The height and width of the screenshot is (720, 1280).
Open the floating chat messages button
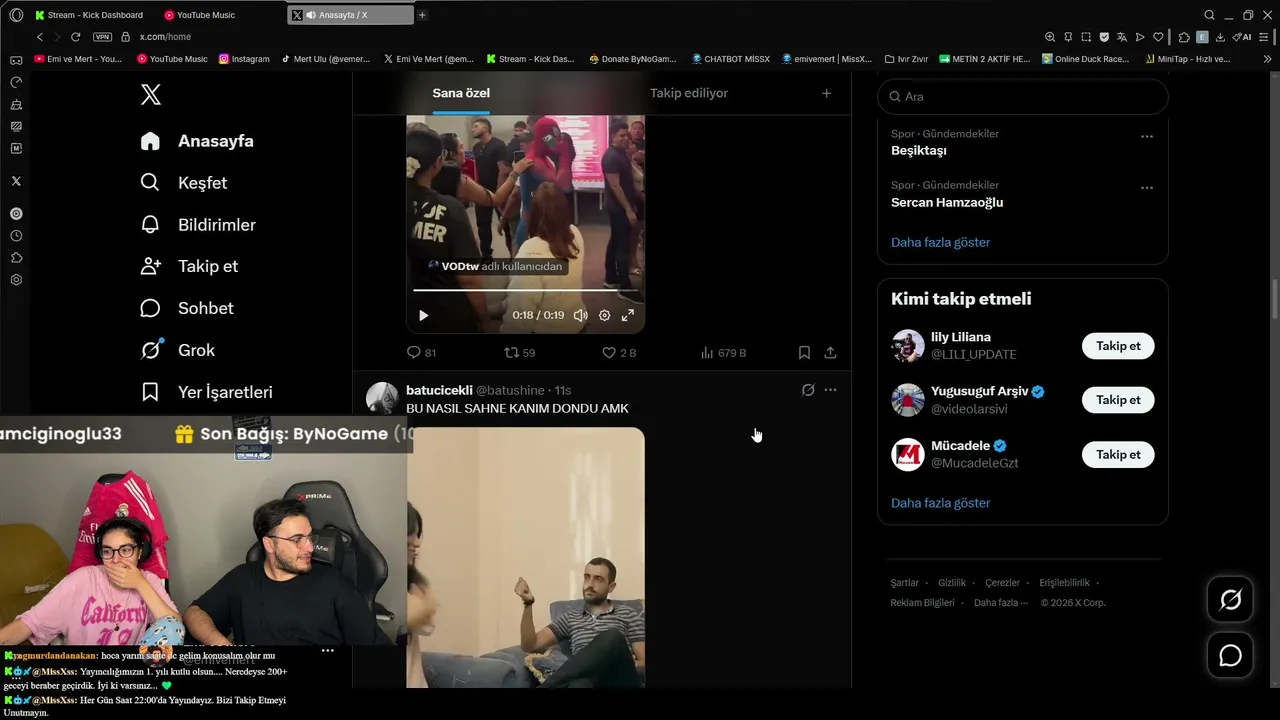pyautogui.click(x=1230, y=656)
